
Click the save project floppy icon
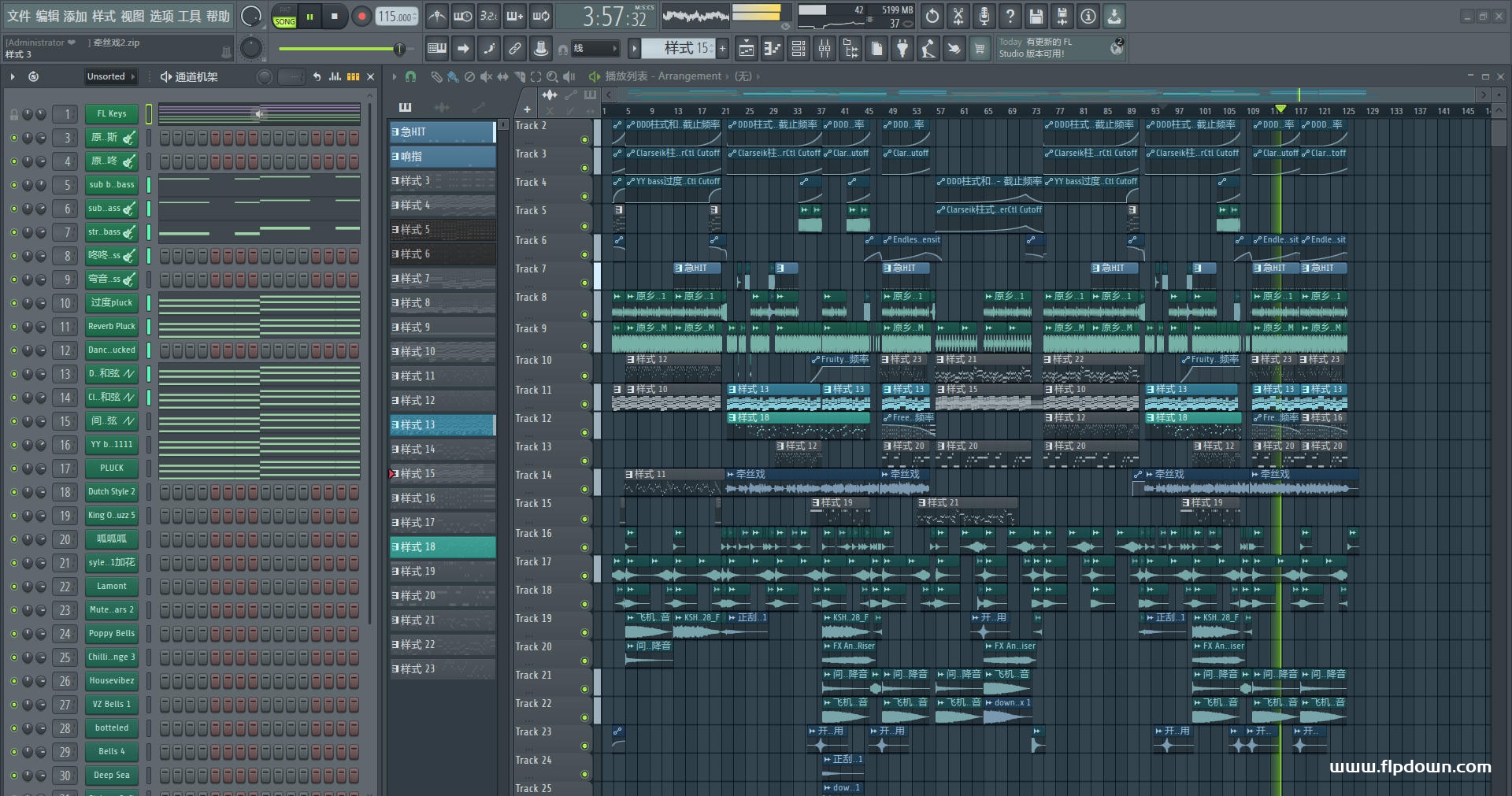point(1036,16)
